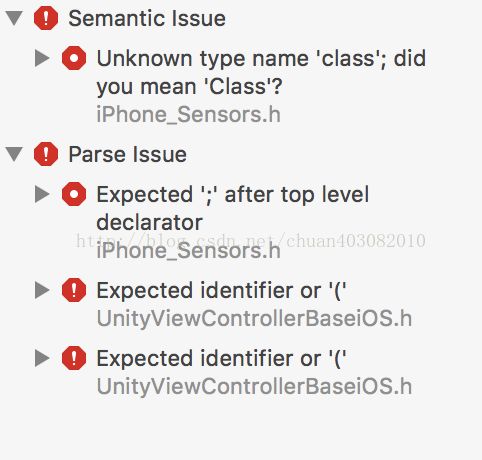Expand the Unknown type name 'class' error
The width and height of the screenshot is (482, 460).
pos(42,58)
